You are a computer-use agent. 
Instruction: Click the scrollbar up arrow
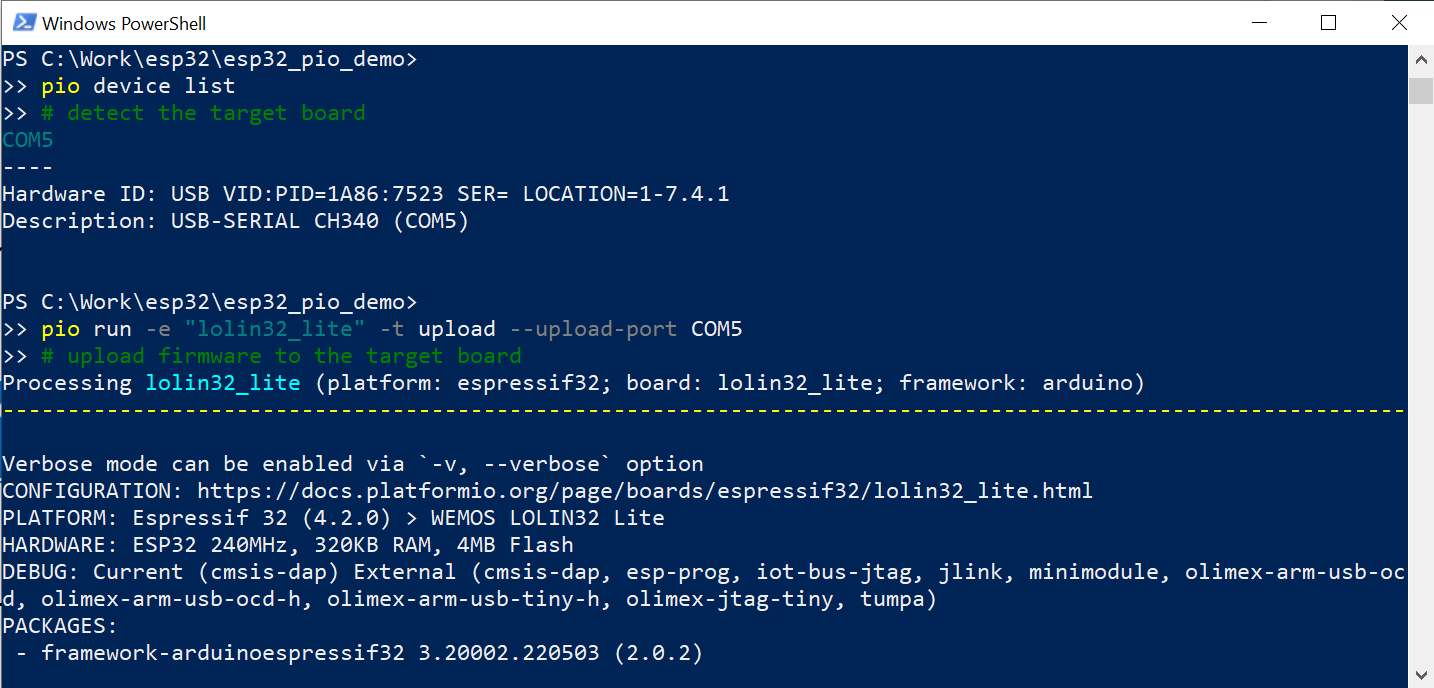click(1421, 59)
